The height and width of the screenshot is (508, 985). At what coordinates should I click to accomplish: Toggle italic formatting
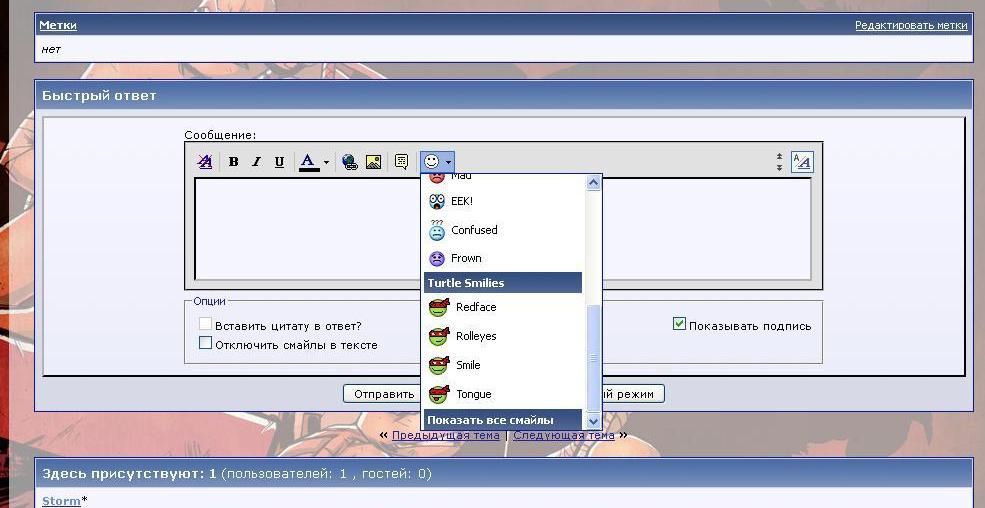[x=256, y=162]
